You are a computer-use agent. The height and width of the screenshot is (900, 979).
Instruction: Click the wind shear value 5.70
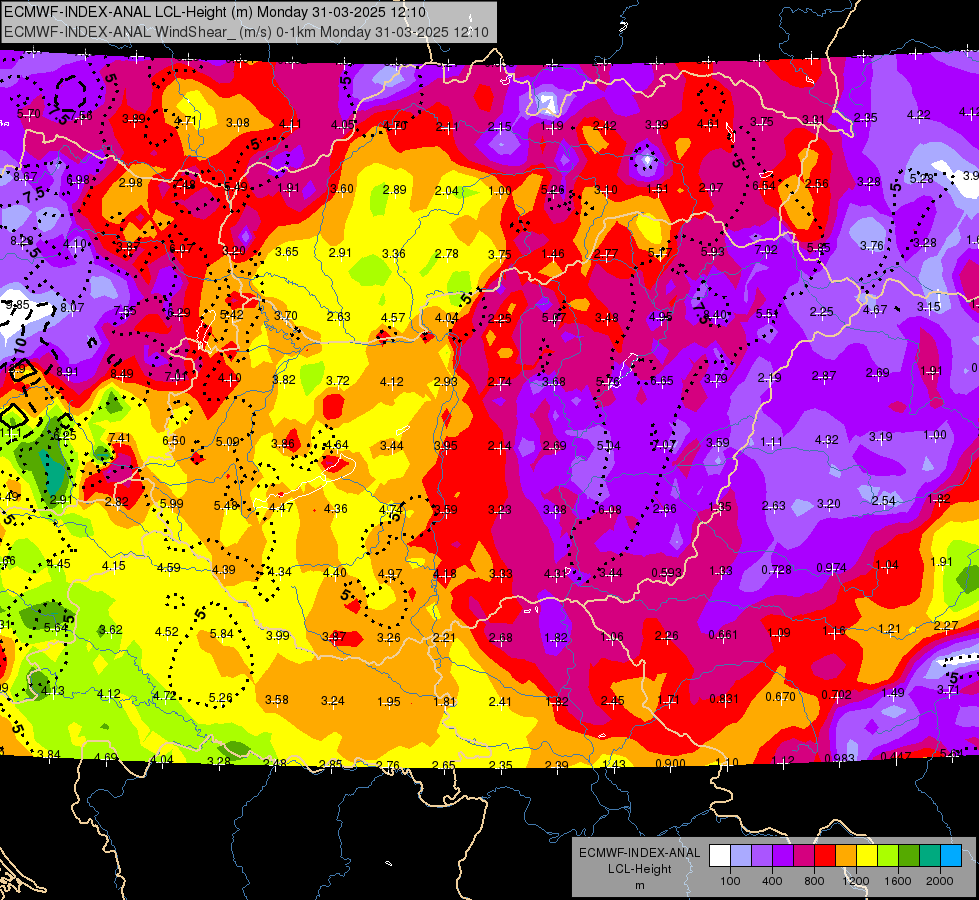click(x=29, y=114)
